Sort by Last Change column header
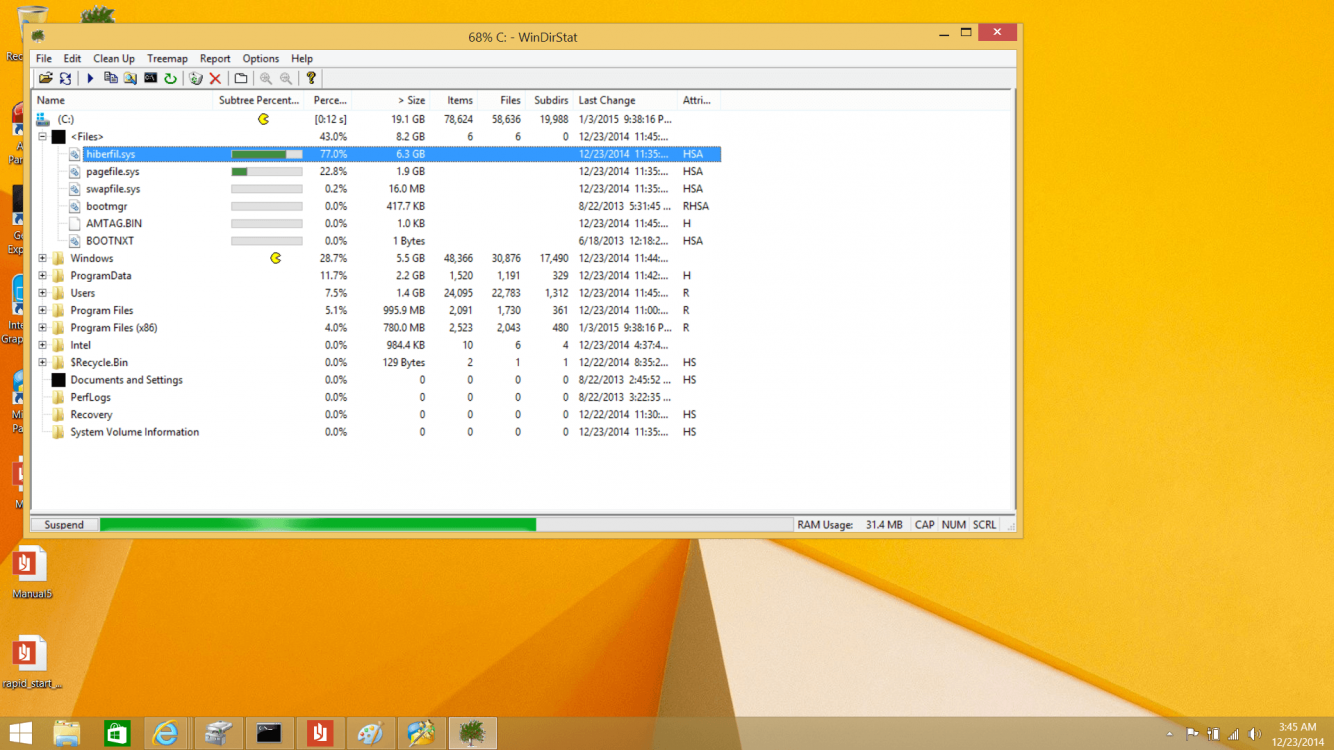The image size is (1334, 750). [627, 100]
